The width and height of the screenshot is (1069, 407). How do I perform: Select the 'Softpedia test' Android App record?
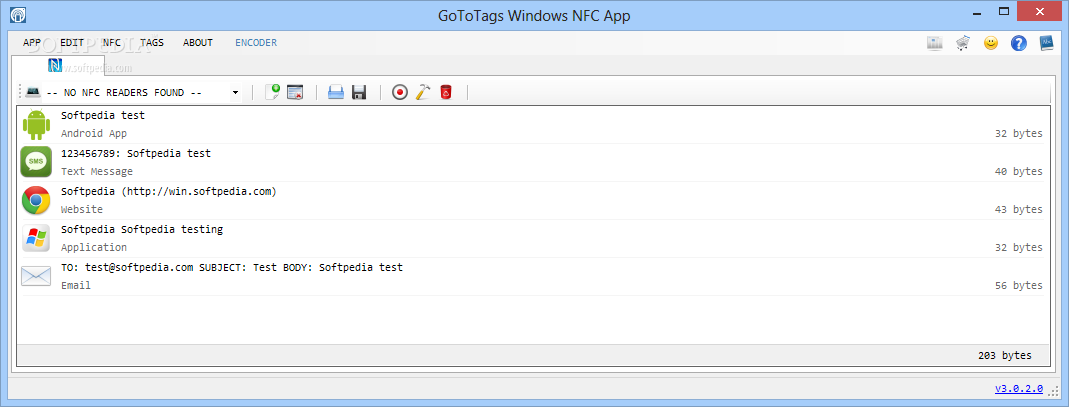[x=532, y=124]
